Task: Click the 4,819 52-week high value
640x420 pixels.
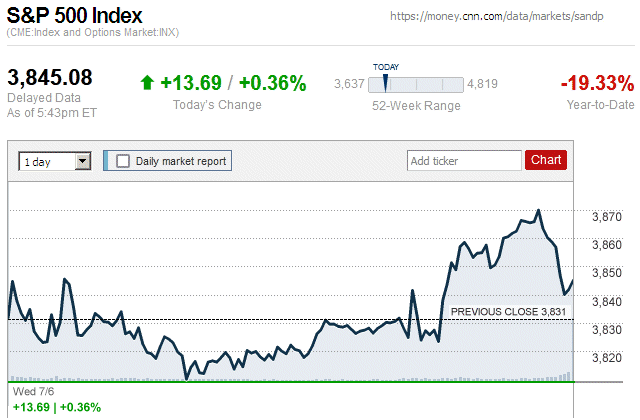Action: click(482, 84)
